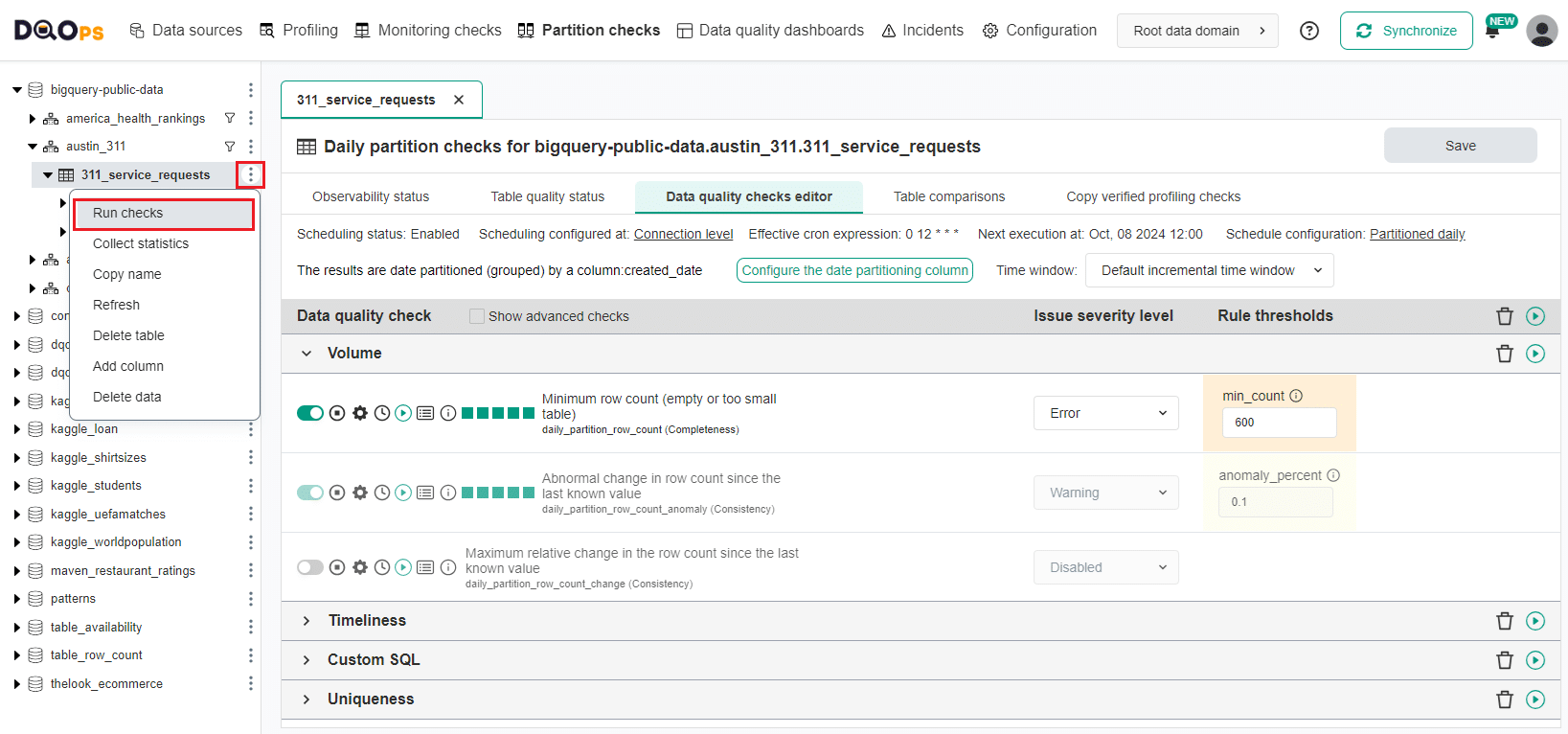This screenshot has height=734, width=1568.
Task: Open Partitioned daily link
Action: pyautogui.click(x=1418, y=234)
